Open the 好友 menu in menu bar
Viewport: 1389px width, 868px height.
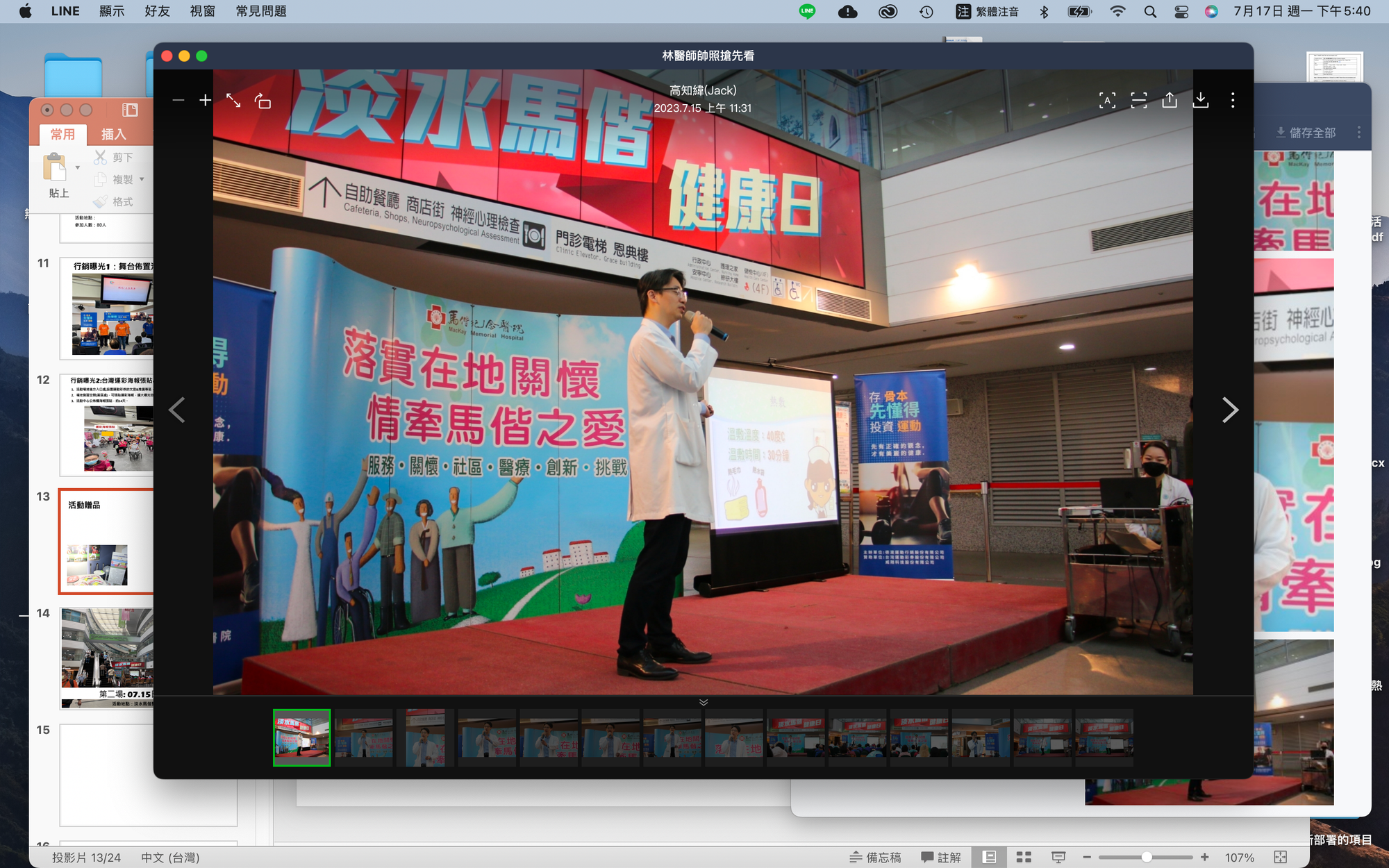[157, 11]
